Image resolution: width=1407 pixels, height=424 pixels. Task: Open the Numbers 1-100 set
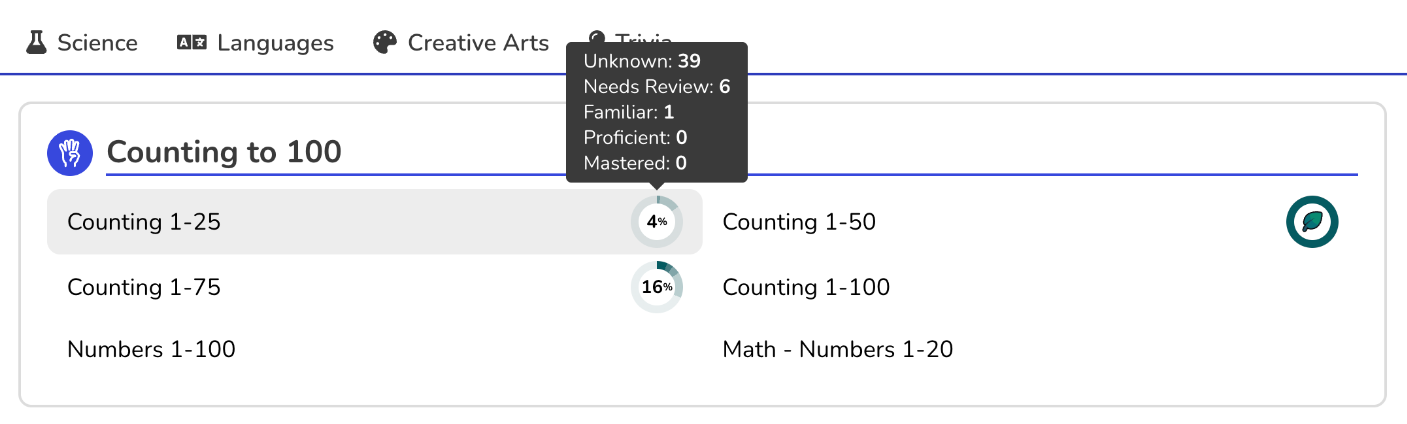click(x=151, y=350)
